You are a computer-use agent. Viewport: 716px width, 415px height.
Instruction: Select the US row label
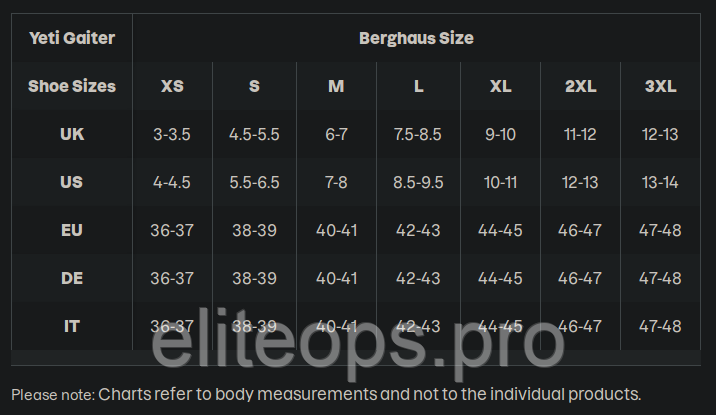coord(72,182)
